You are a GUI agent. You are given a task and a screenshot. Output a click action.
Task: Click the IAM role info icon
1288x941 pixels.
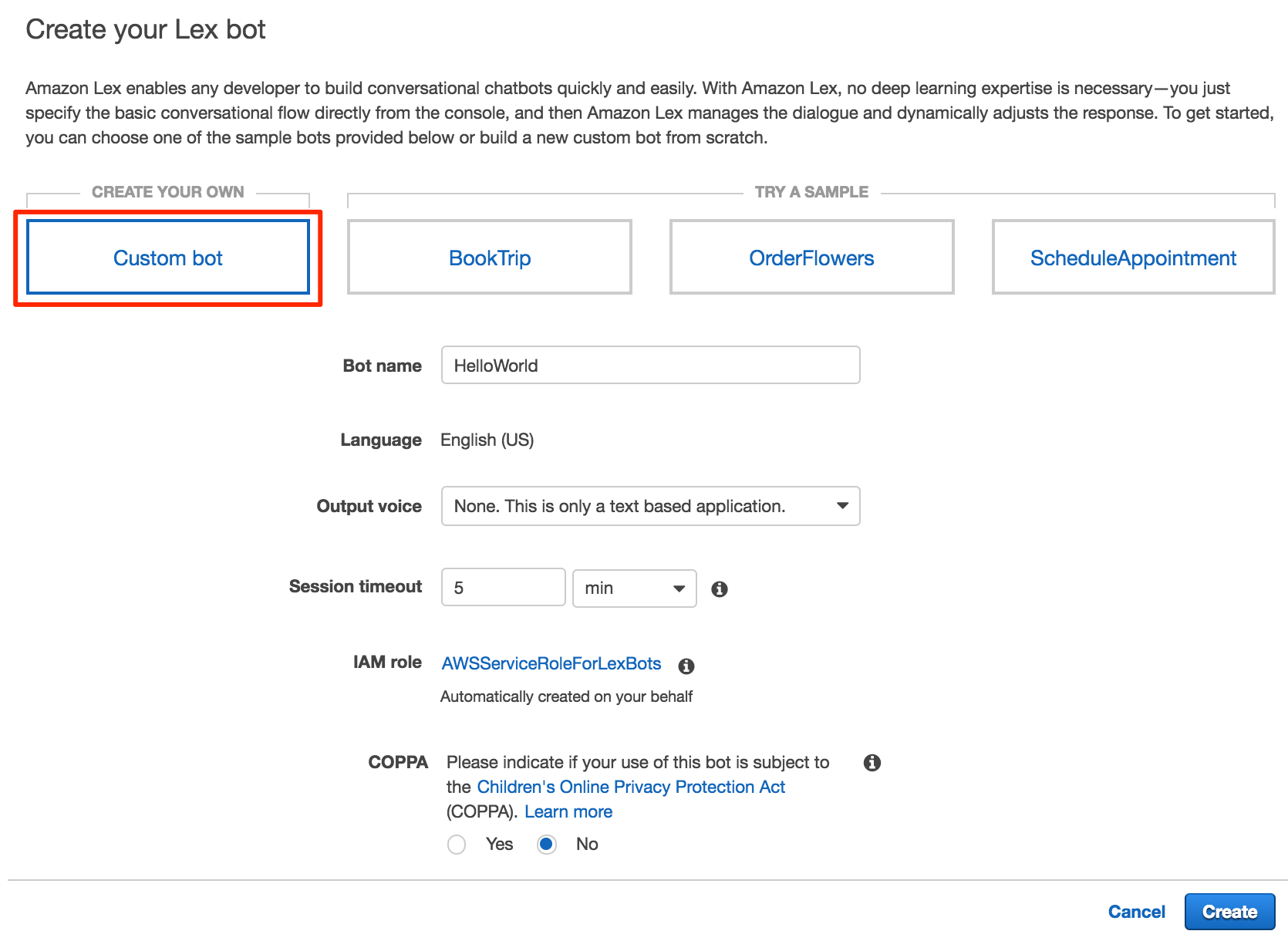coord(686,666)
